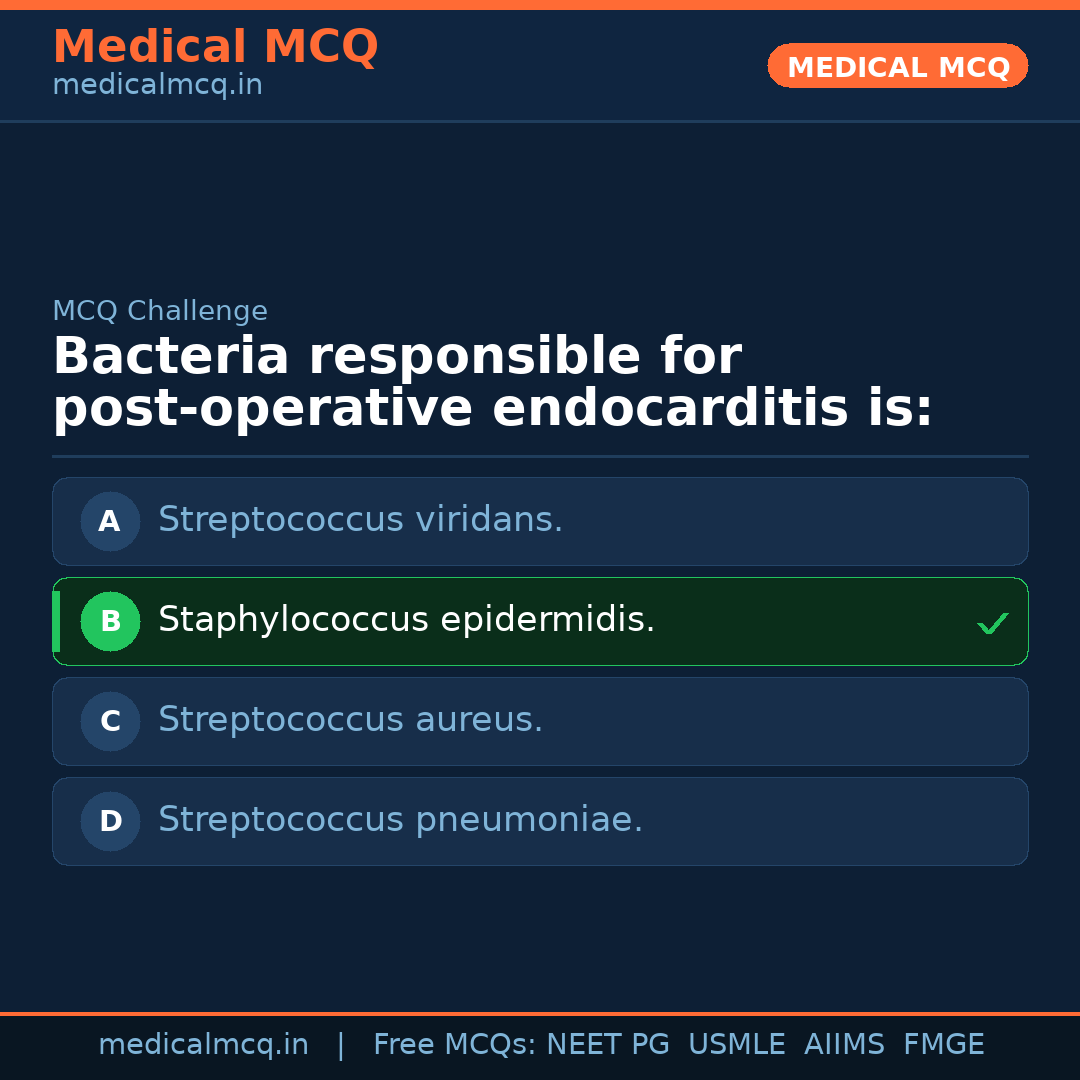Select answer Staphylococcus epidermidis
Image resolution: width=1080 pixels, height=1080 pixels.
406,620
